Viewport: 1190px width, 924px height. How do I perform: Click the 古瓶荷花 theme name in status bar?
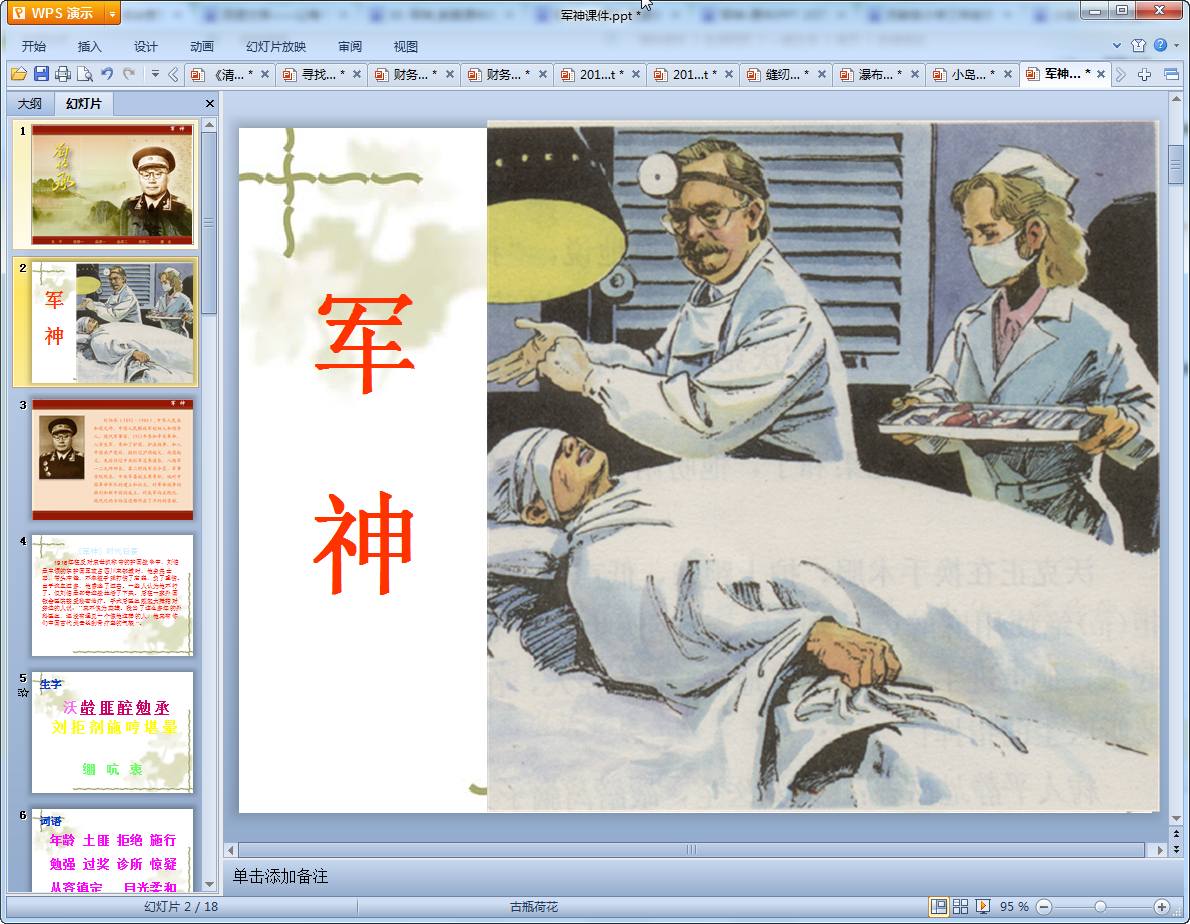tap(534, 907)
